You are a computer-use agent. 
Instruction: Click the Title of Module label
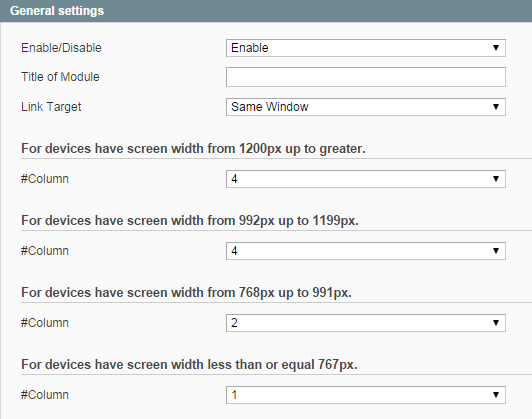(x=60, y=77)
